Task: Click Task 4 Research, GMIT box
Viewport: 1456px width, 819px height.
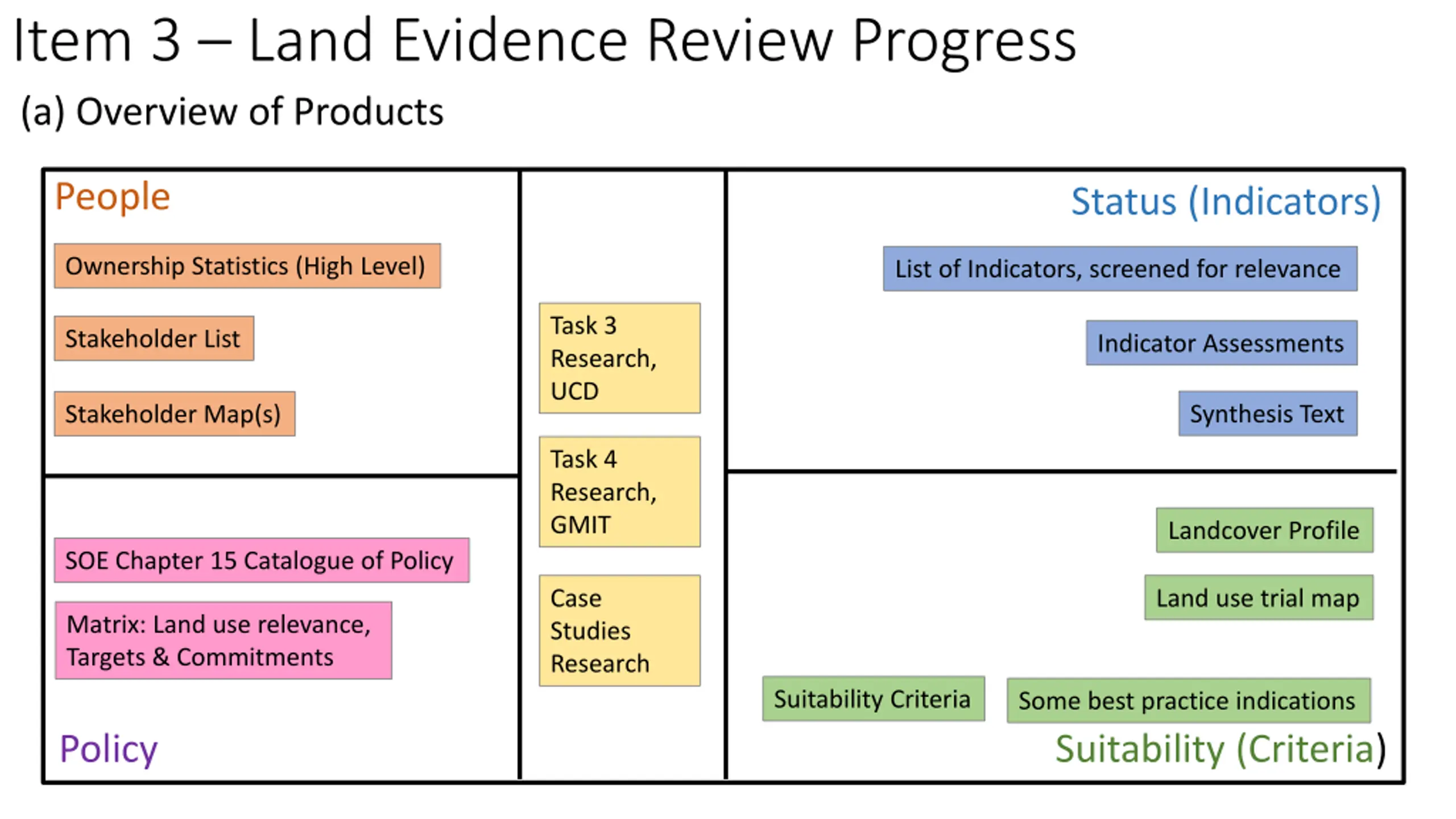Action: tap(619, 491)
